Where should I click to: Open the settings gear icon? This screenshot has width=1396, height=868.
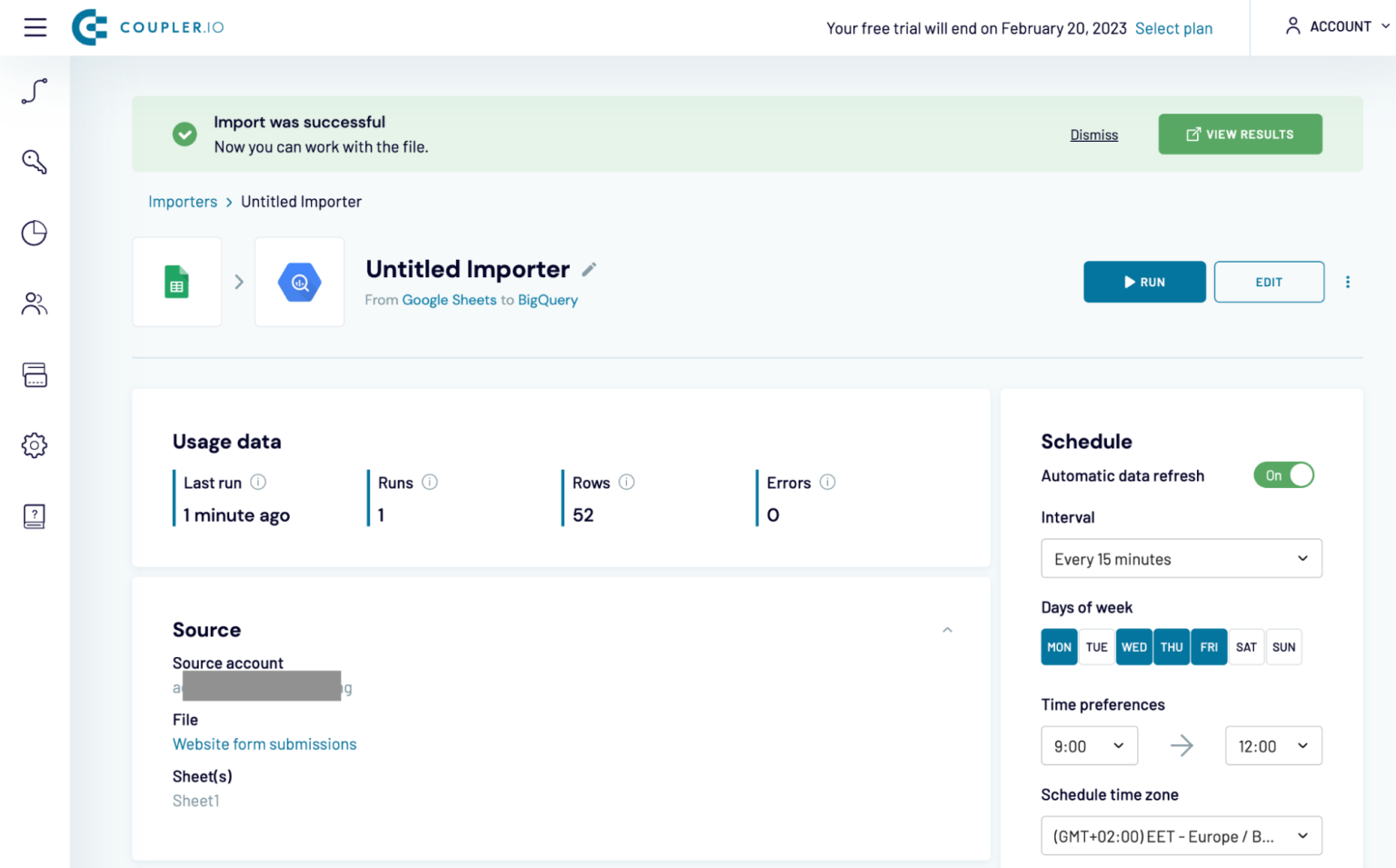(x=34, y=444)
